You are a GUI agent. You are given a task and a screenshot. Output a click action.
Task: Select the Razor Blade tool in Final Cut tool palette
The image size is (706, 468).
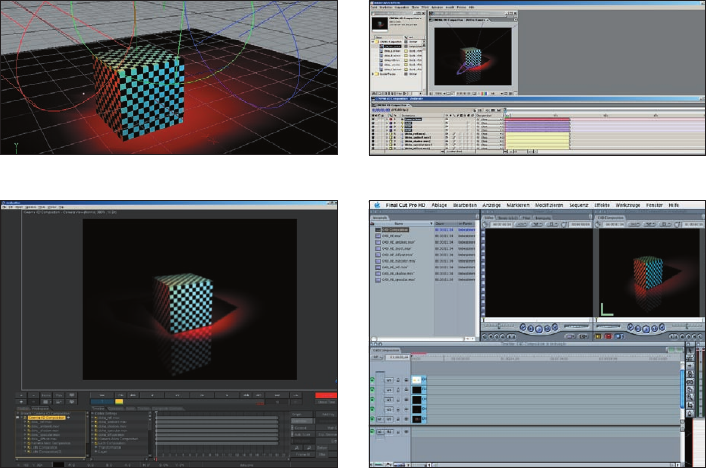click(690, 390)
